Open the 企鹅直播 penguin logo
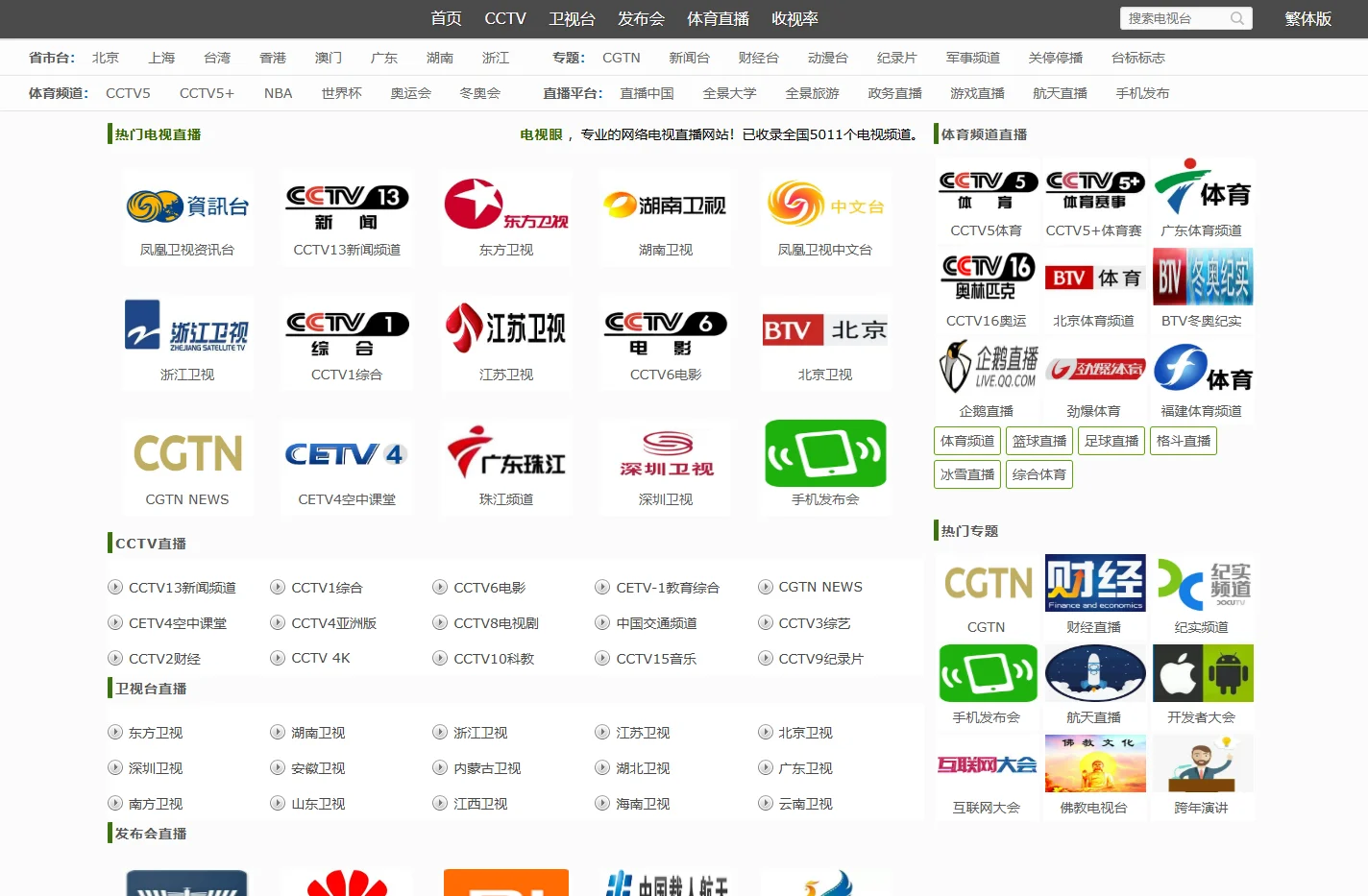The image size is (1368, 896). click(x=987, y=367)
